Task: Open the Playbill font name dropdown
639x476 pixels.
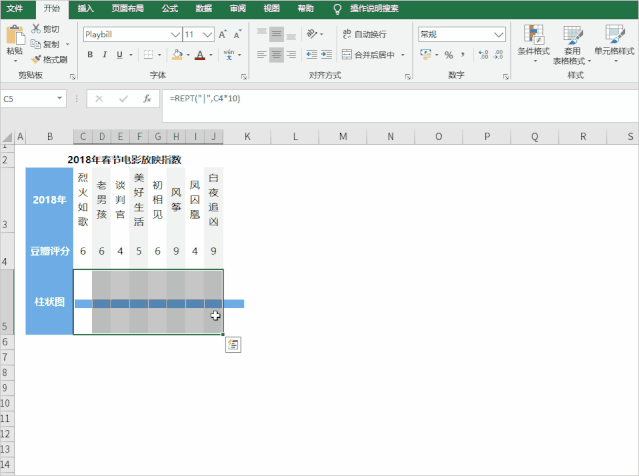Action: pyautogui.click(x=175, y=34)
